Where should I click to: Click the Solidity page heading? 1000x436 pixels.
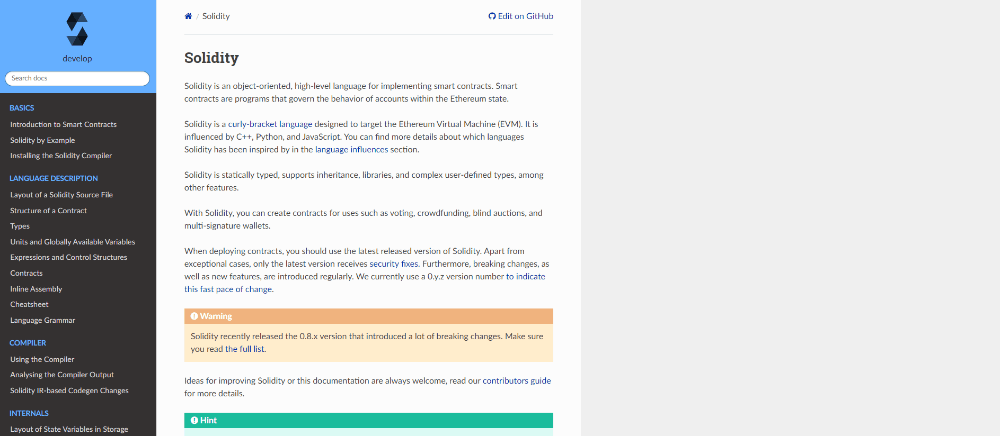click(211, 58)
